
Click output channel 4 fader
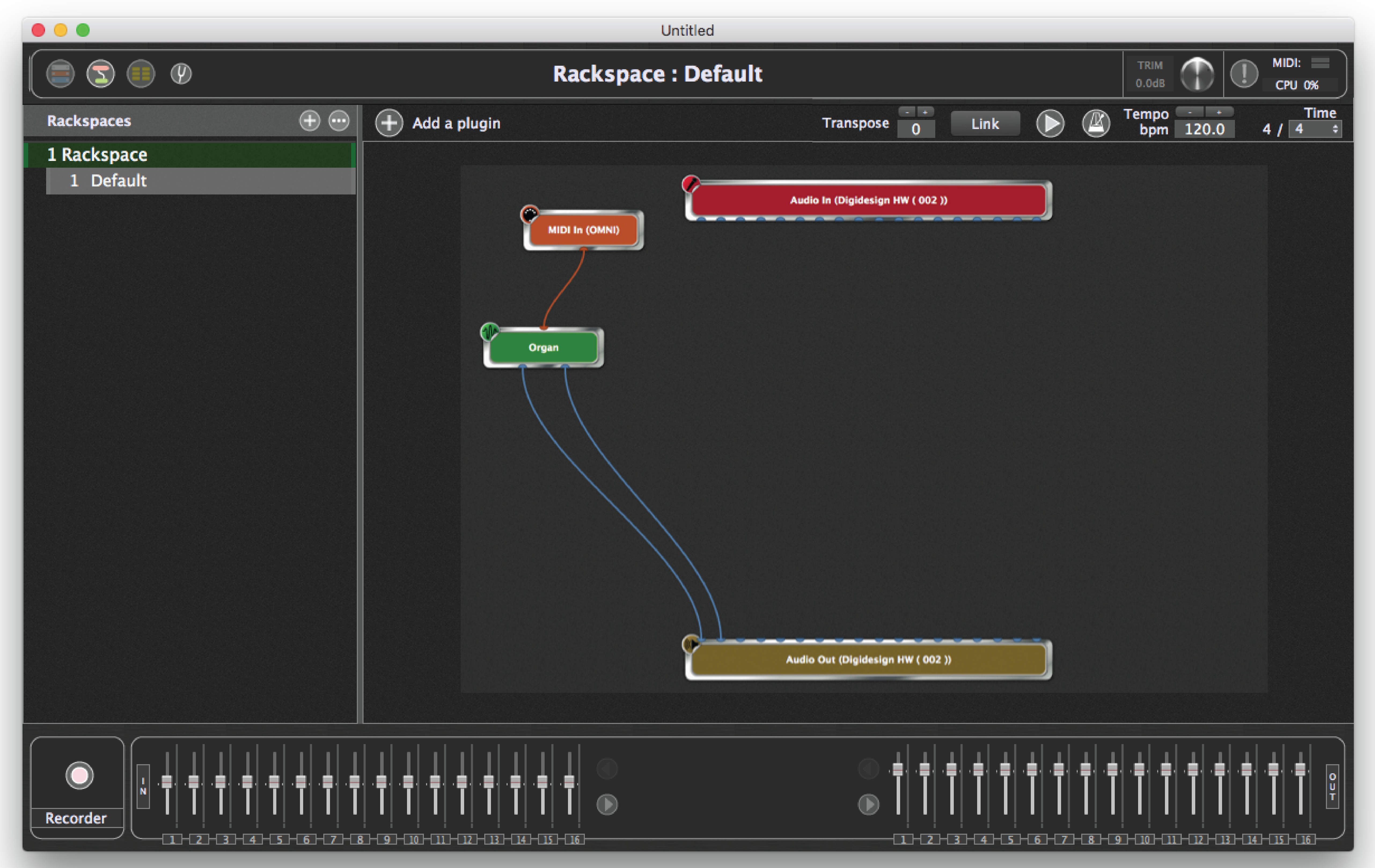coord(978,769)
